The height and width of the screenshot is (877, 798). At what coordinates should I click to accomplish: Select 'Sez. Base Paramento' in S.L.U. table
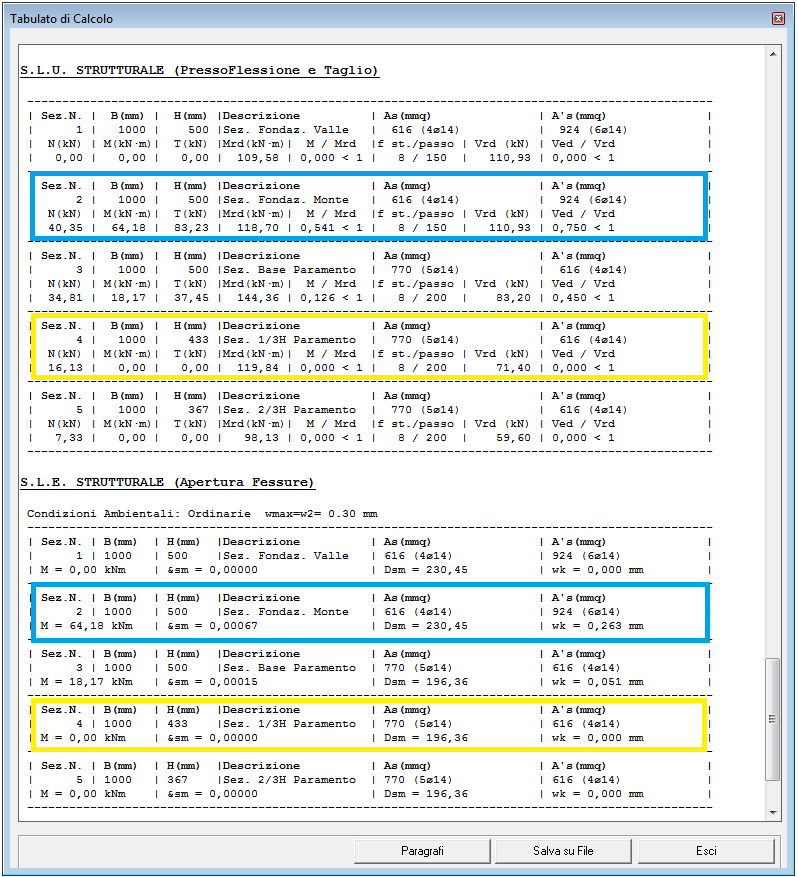pos(290,270)
